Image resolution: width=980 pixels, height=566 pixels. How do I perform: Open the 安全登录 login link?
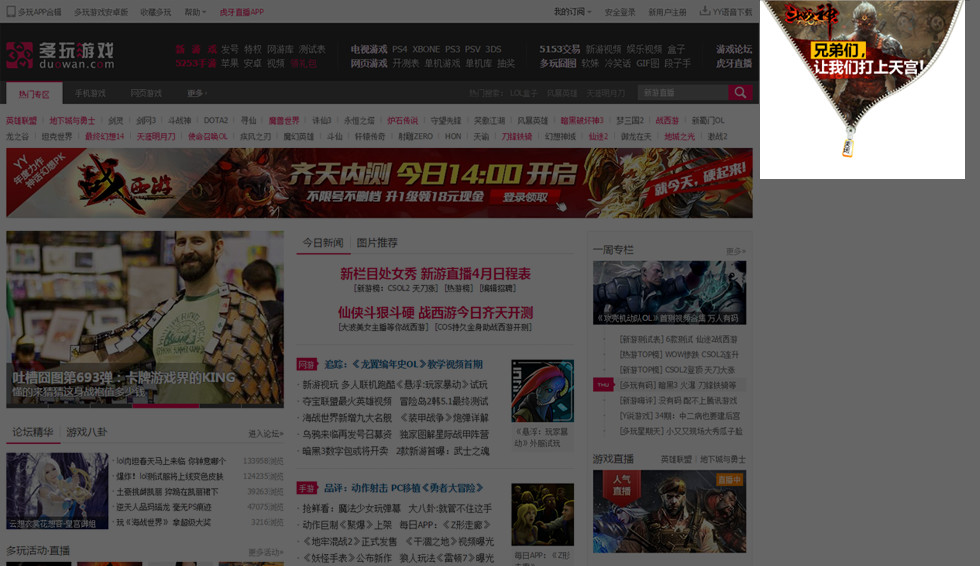click(620, 12)
